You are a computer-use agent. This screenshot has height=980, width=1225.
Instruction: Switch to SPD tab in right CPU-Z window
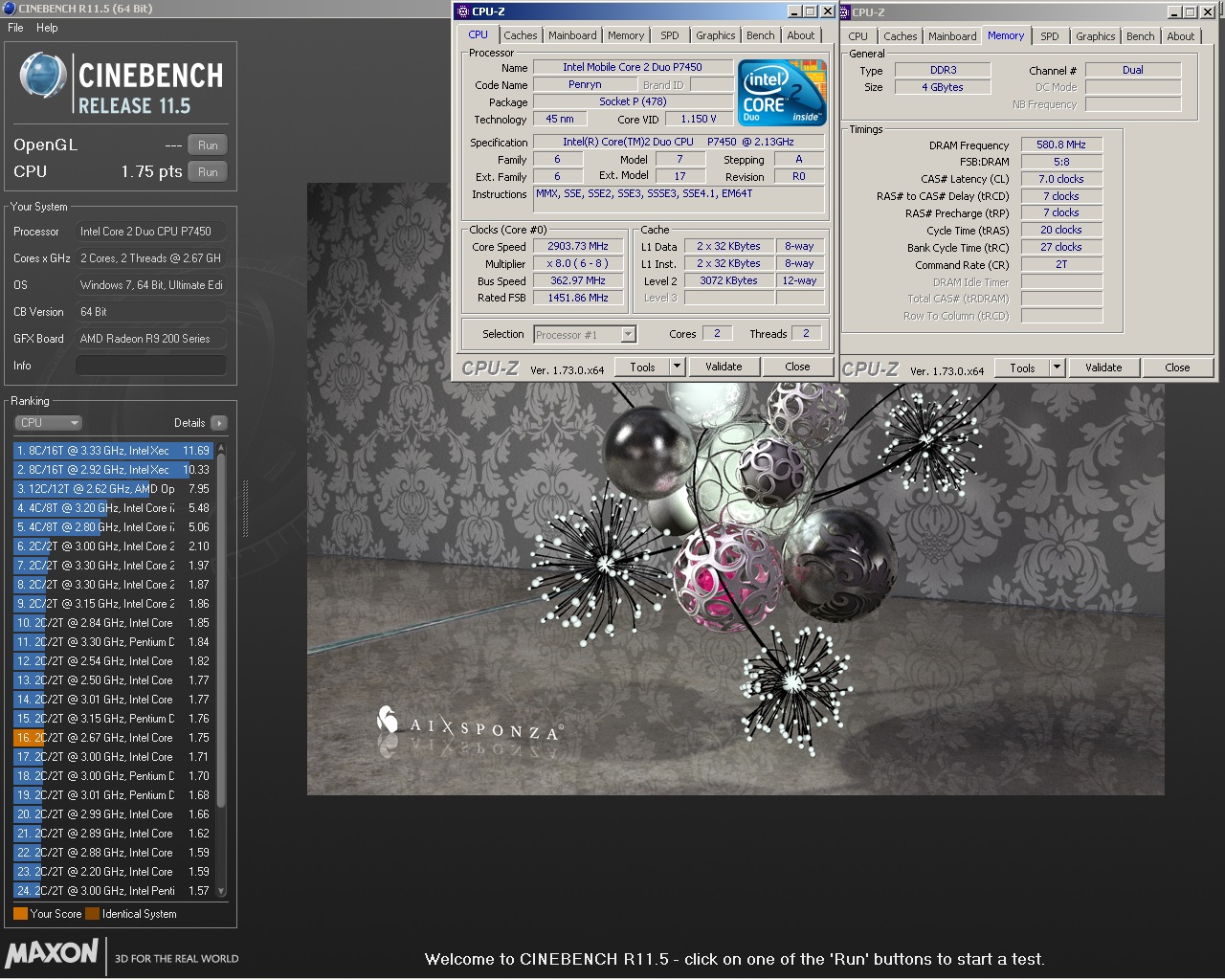[1050, 36]
